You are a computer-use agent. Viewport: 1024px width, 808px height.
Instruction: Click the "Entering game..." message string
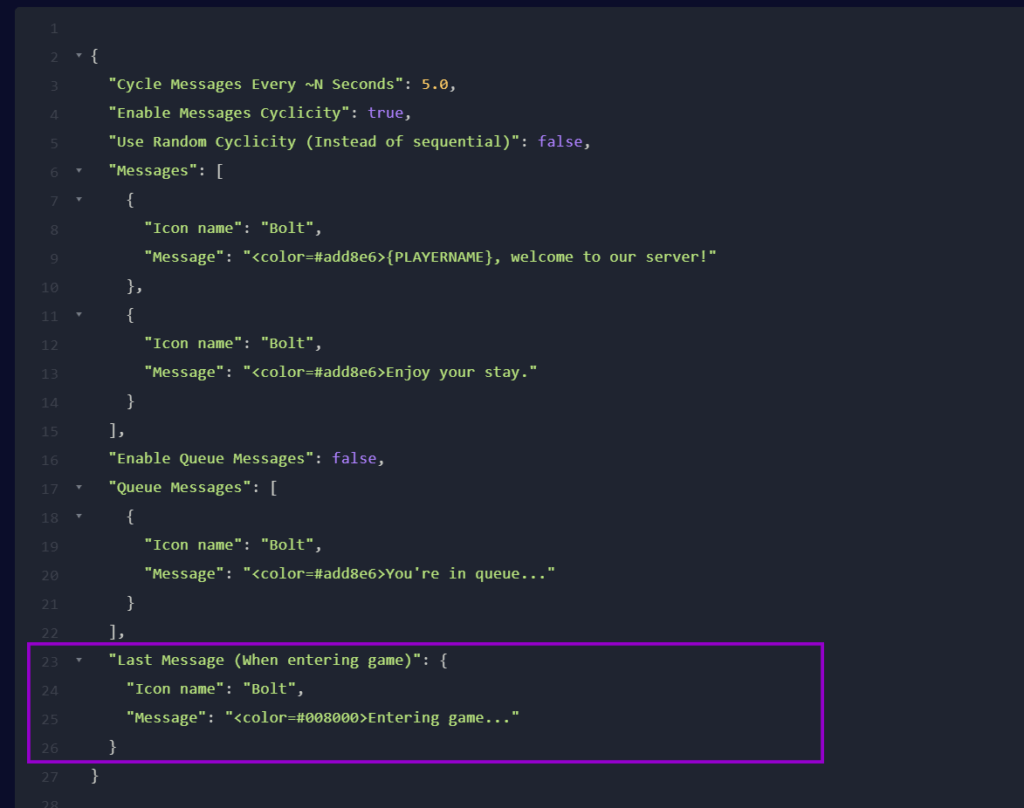[372, 717]
